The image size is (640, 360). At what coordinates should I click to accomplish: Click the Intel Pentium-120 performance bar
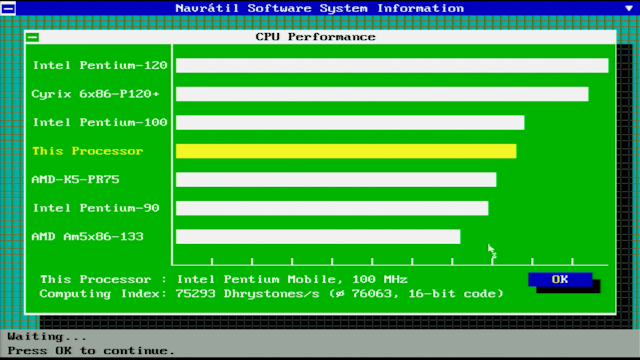[x=392, y=65]
